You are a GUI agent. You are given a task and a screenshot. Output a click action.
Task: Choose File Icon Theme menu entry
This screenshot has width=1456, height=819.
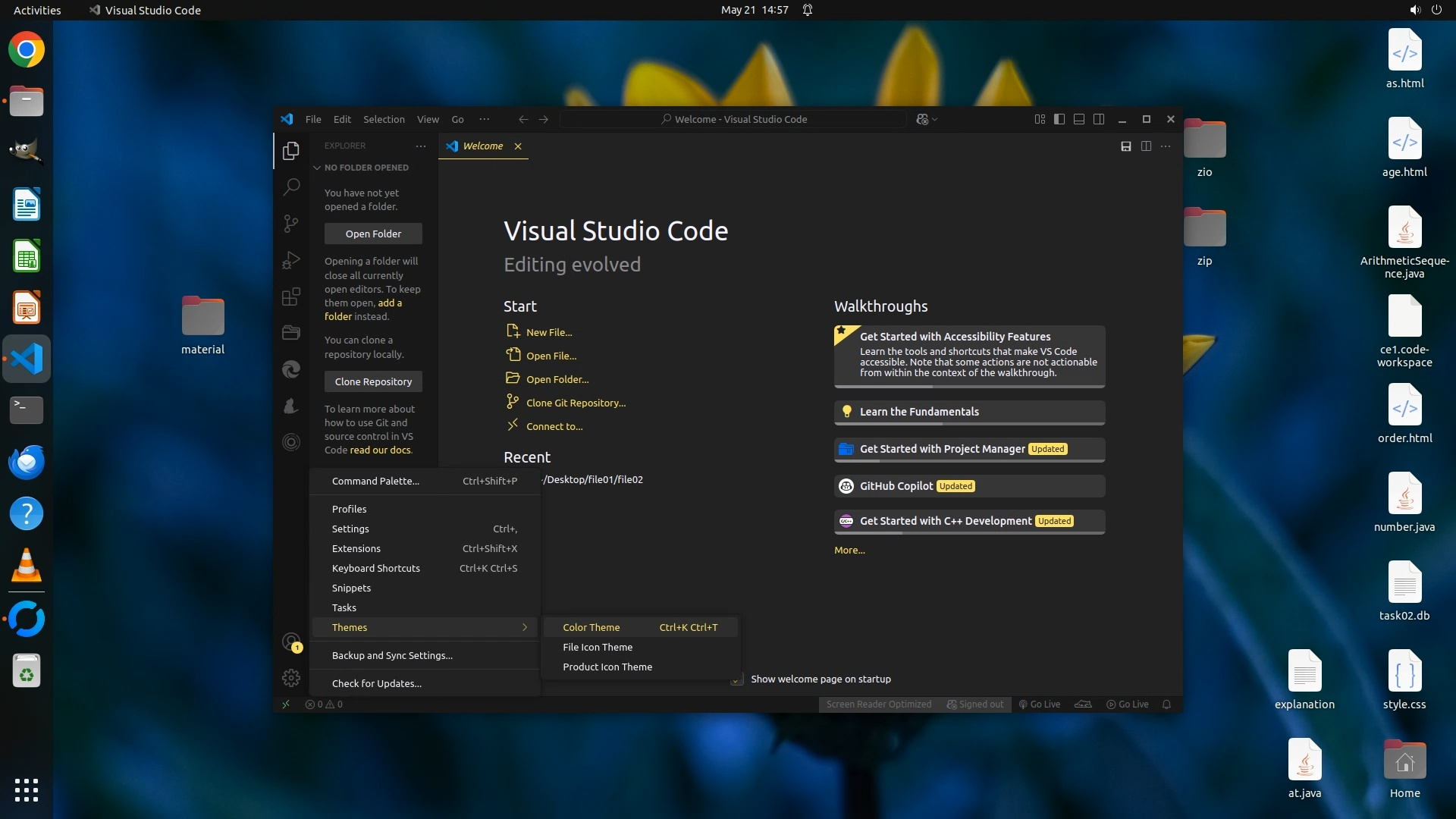coord(597,647)
